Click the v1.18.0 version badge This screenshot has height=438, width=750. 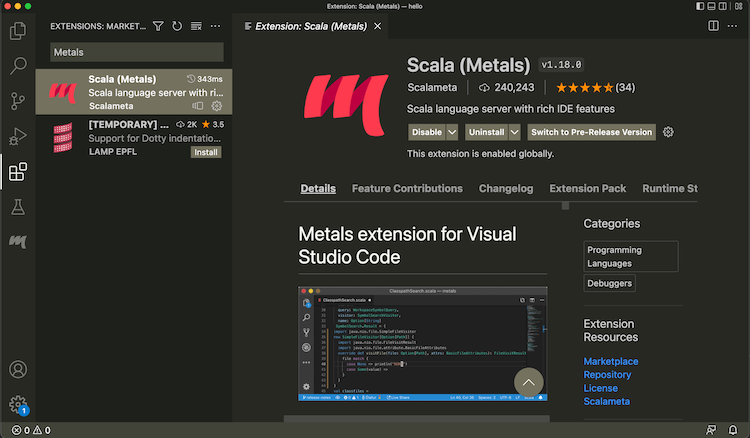point(561,65)
